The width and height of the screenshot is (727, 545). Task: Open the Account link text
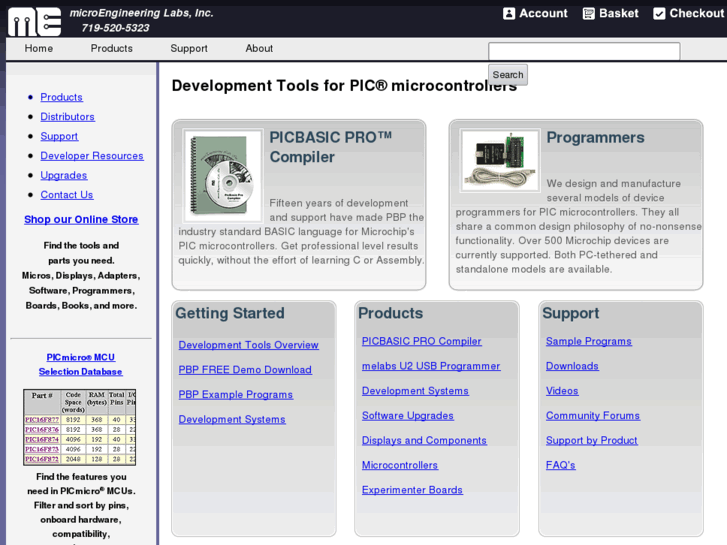543,13
